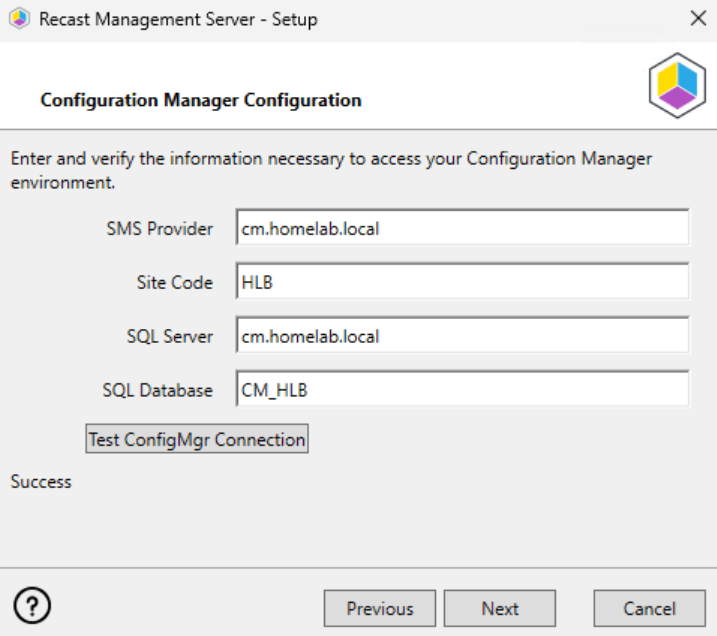This screenshot has width=717, height=636.
Task: Click the SMS Provider label
Action: coord(160,229)
